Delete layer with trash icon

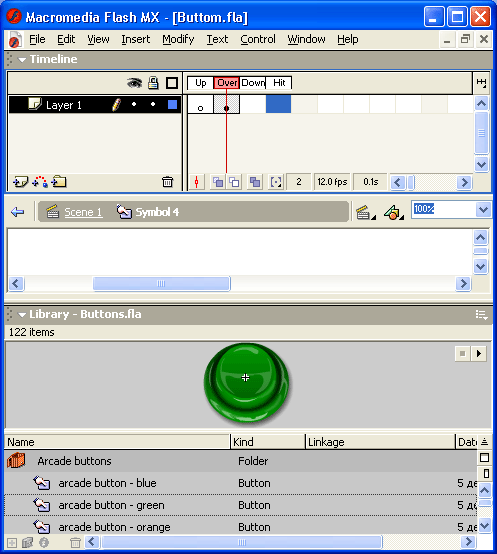tap(167, 182)
